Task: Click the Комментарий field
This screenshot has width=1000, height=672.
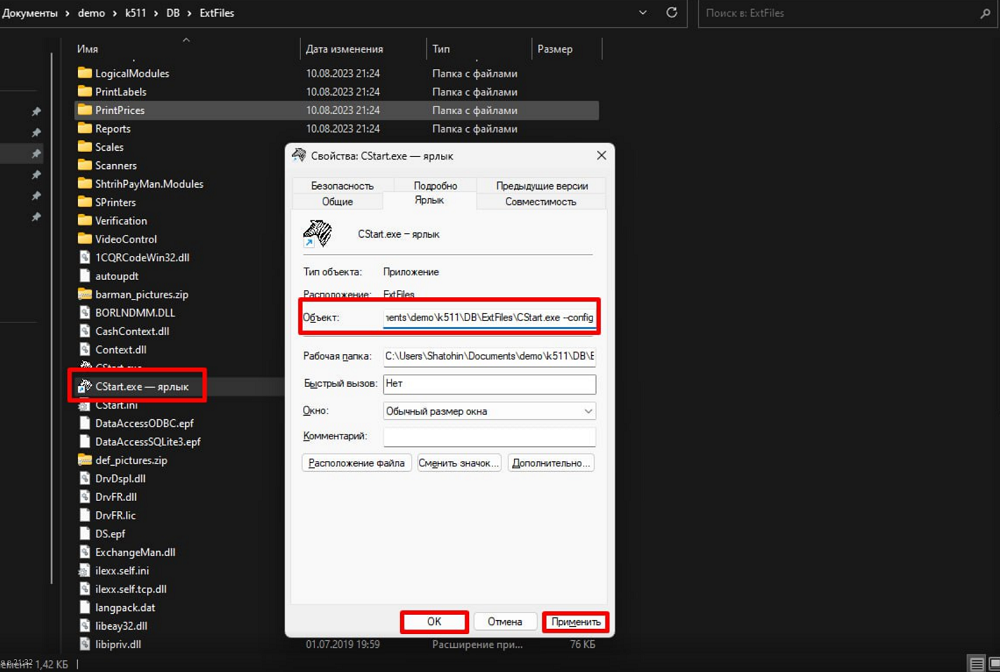Action: click(489, 437)
